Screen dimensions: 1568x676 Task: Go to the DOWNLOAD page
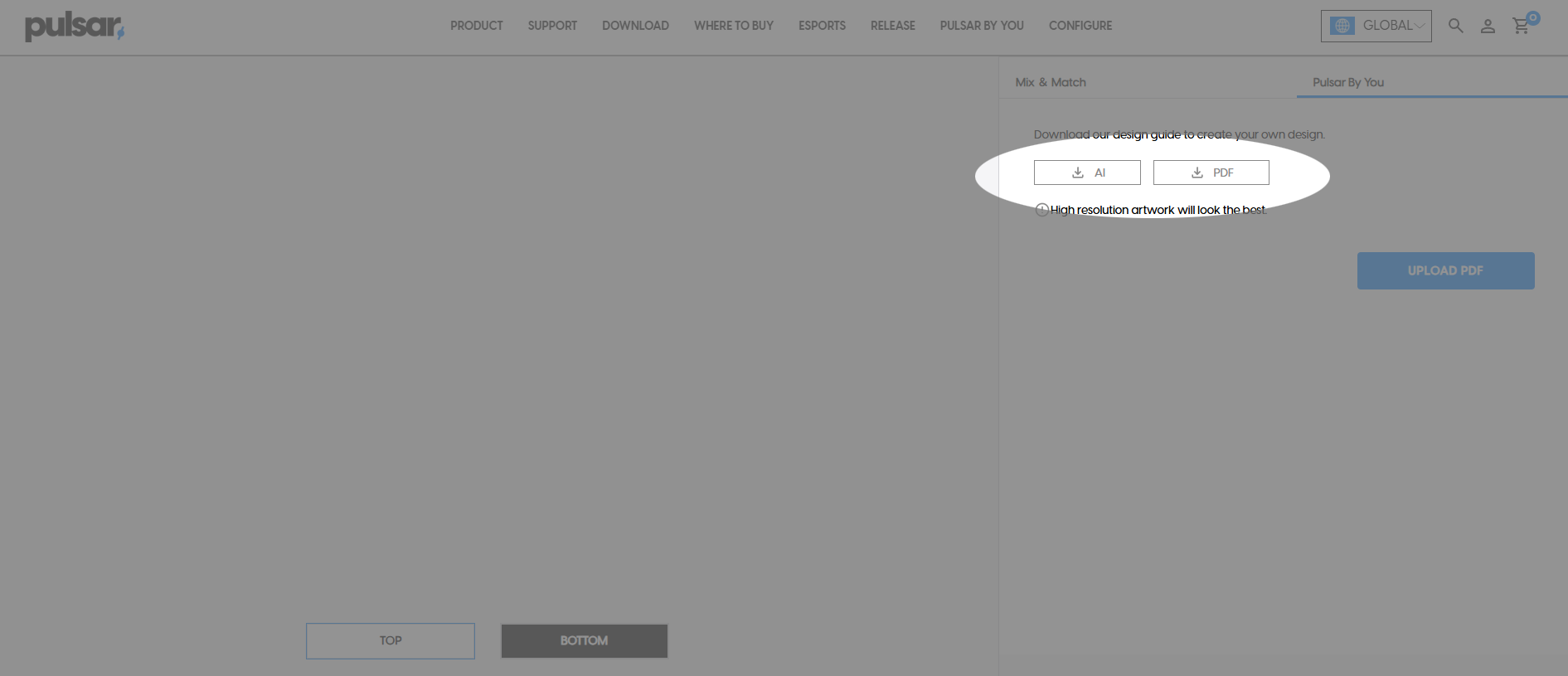(x=635, y=26)
